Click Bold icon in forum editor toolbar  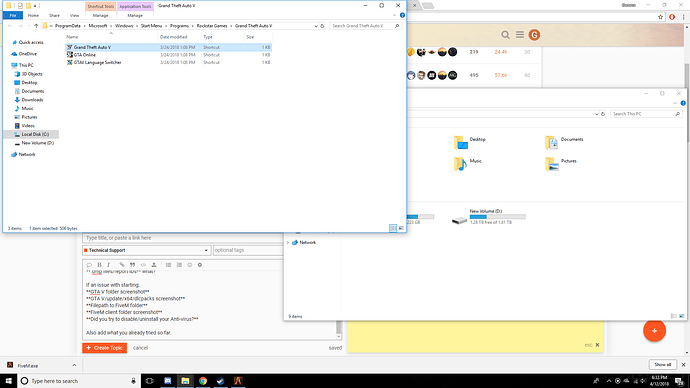click(99, 265)
